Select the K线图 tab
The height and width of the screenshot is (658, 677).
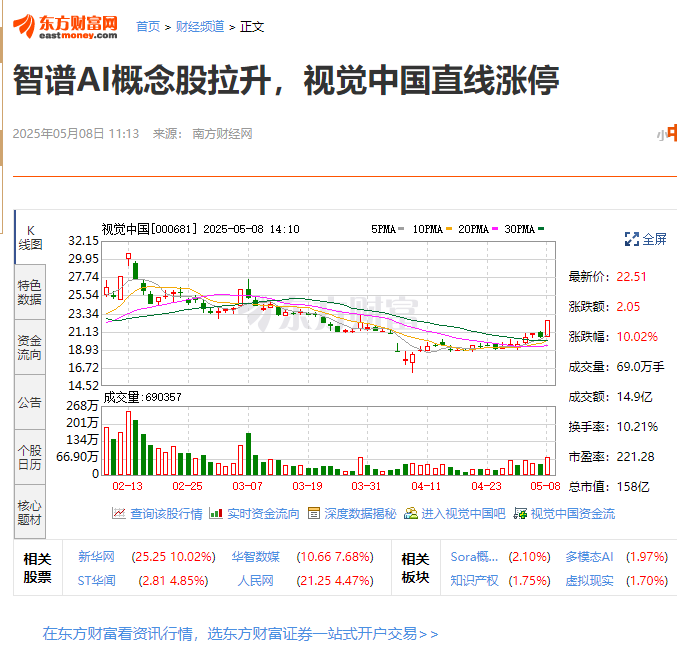pos(30,237)
